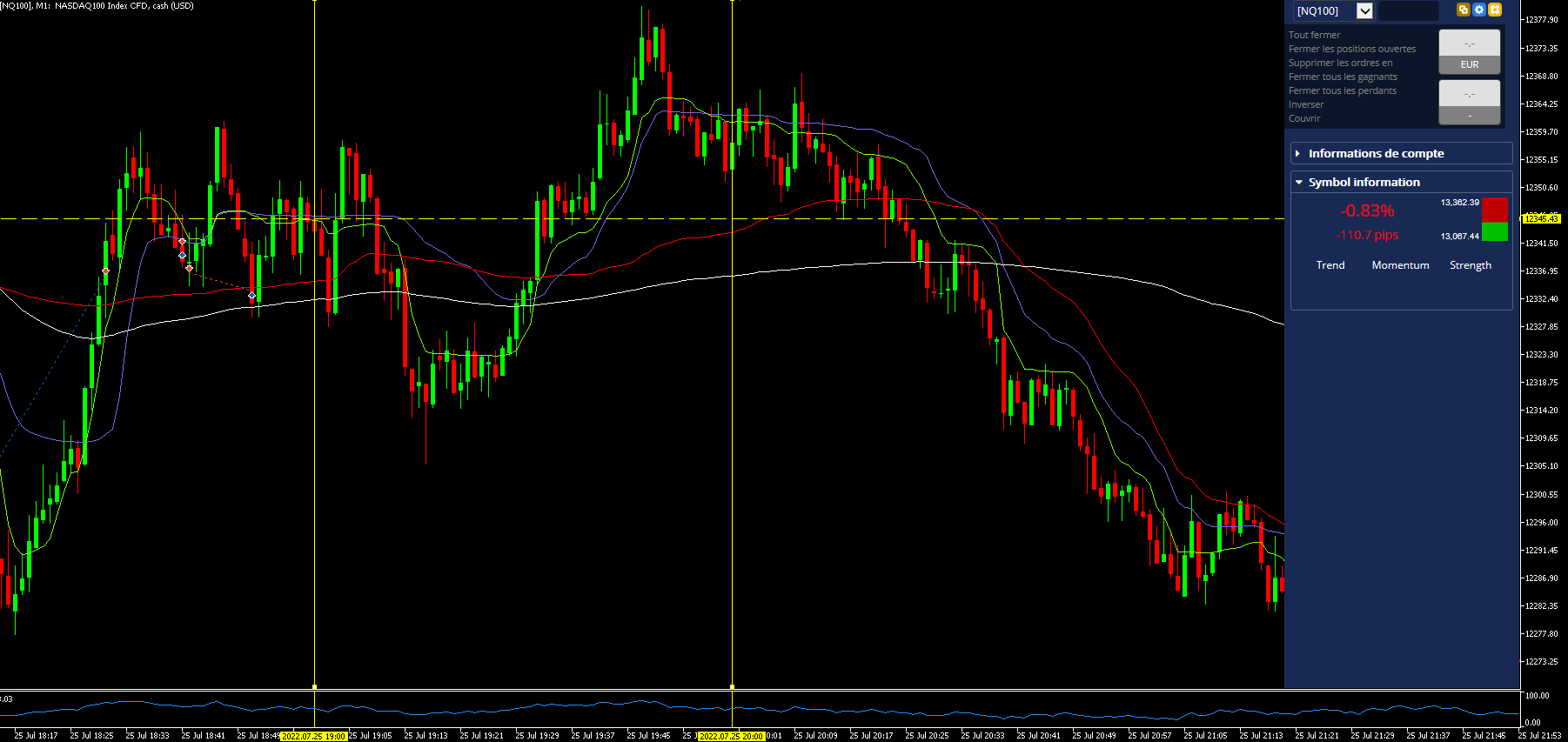Click the Inverser option
Viewport: 1568px width, 742px height.
1306,104
